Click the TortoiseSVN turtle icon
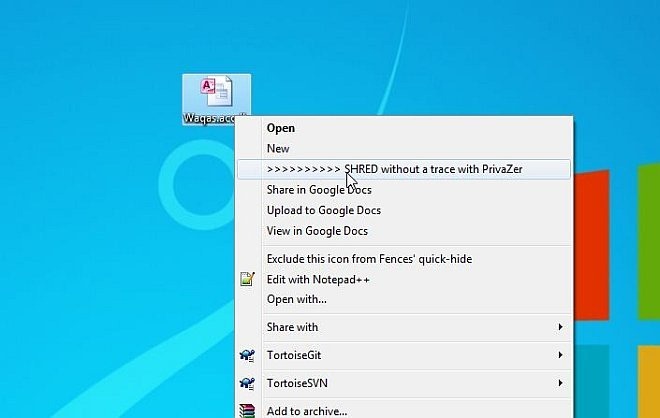Screen dimensions: 660x418 (x=248, y=383)
